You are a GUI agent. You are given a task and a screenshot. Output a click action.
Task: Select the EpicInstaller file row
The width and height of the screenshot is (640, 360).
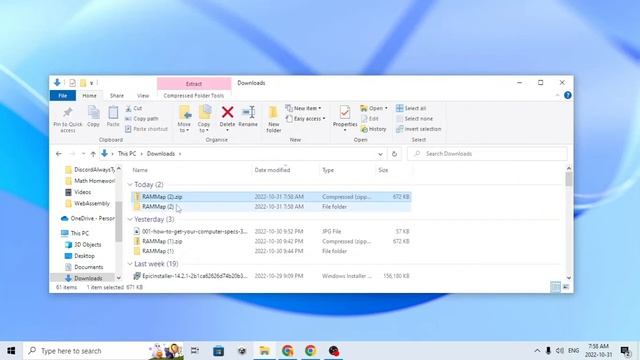pyautogui.click(x=271, y=276)
